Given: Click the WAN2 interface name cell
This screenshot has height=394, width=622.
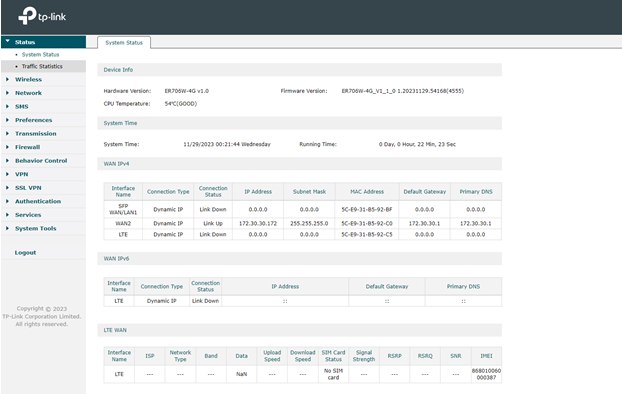Looking at the screenshot, I should point(123,223).
